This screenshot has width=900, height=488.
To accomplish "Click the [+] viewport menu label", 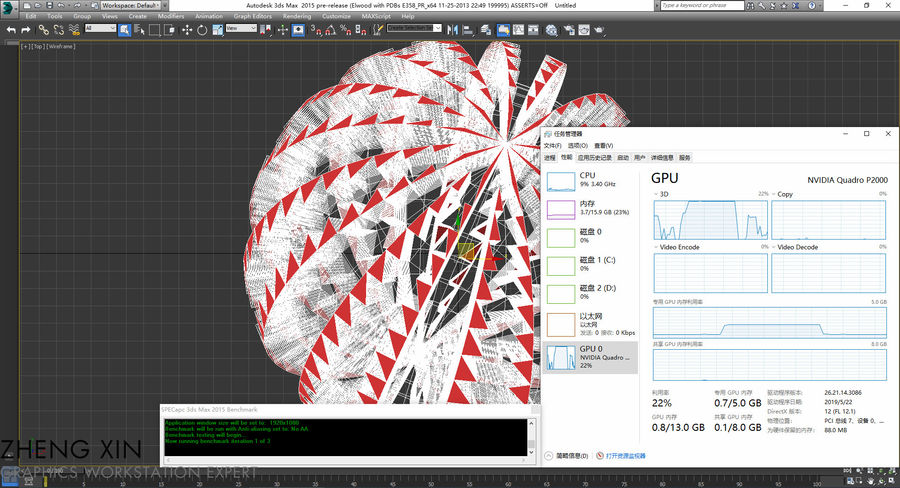I will (x=25, y=47).
